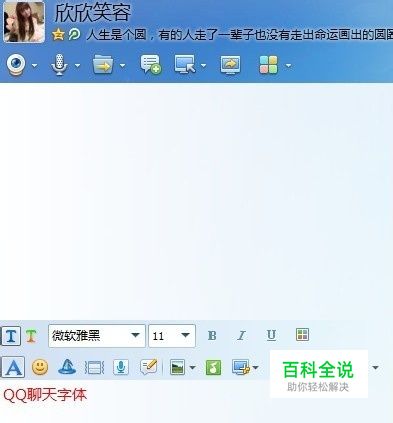Click the yellow star level icon
Viewport: 393px width, 423px height.
(x=58, y=34)
